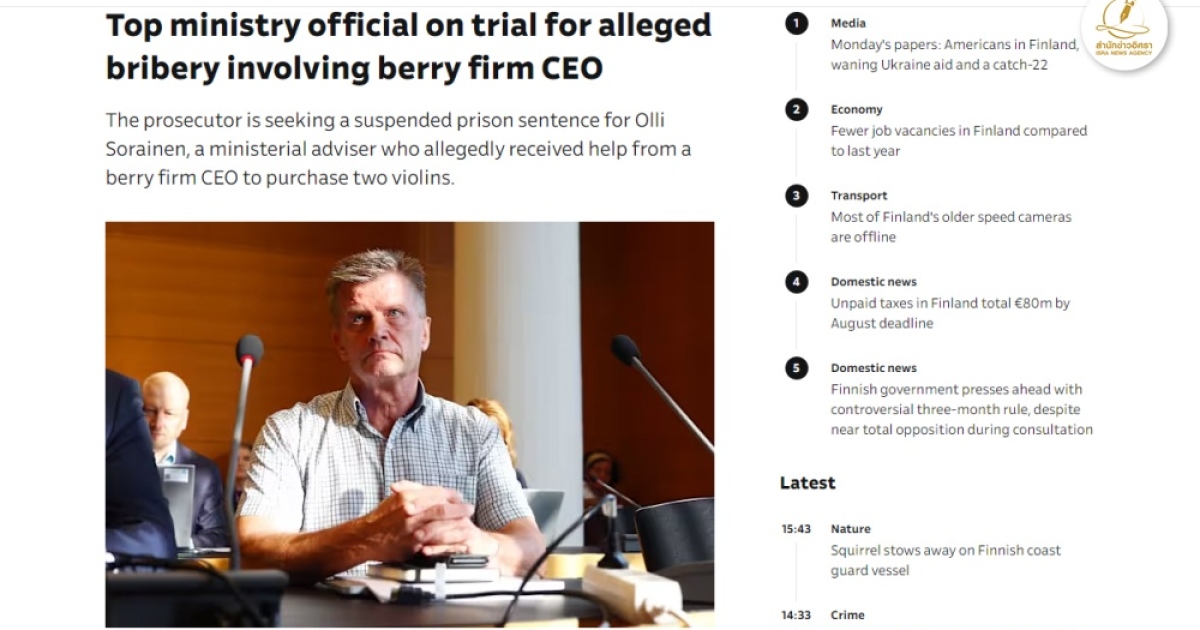The image size is (1200, 630).
Task: Open Squirrel stows away on vessel story
Action: coord(945,560)
